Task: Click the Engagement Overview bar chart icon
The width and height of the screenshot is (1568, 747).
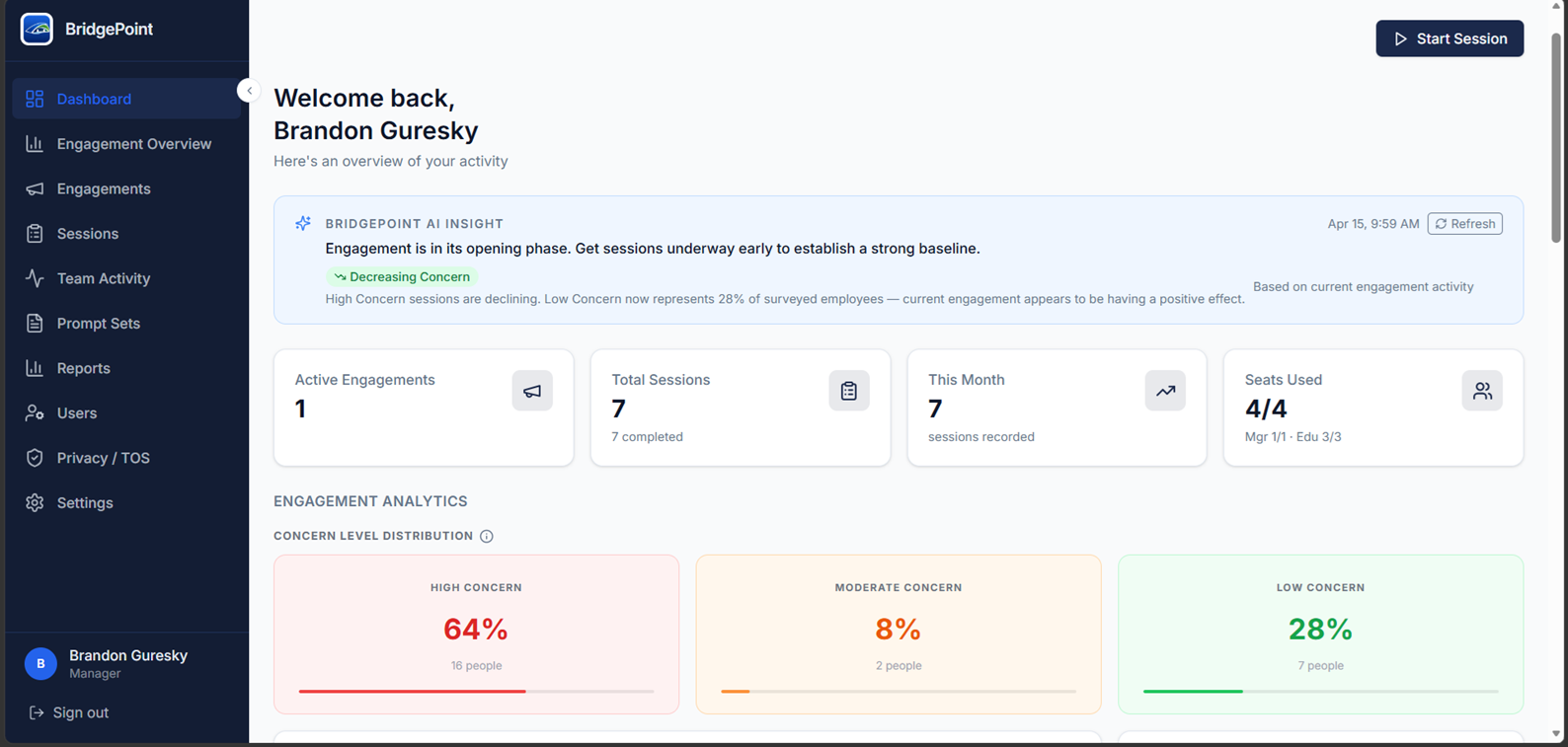Action: point(35,144)
